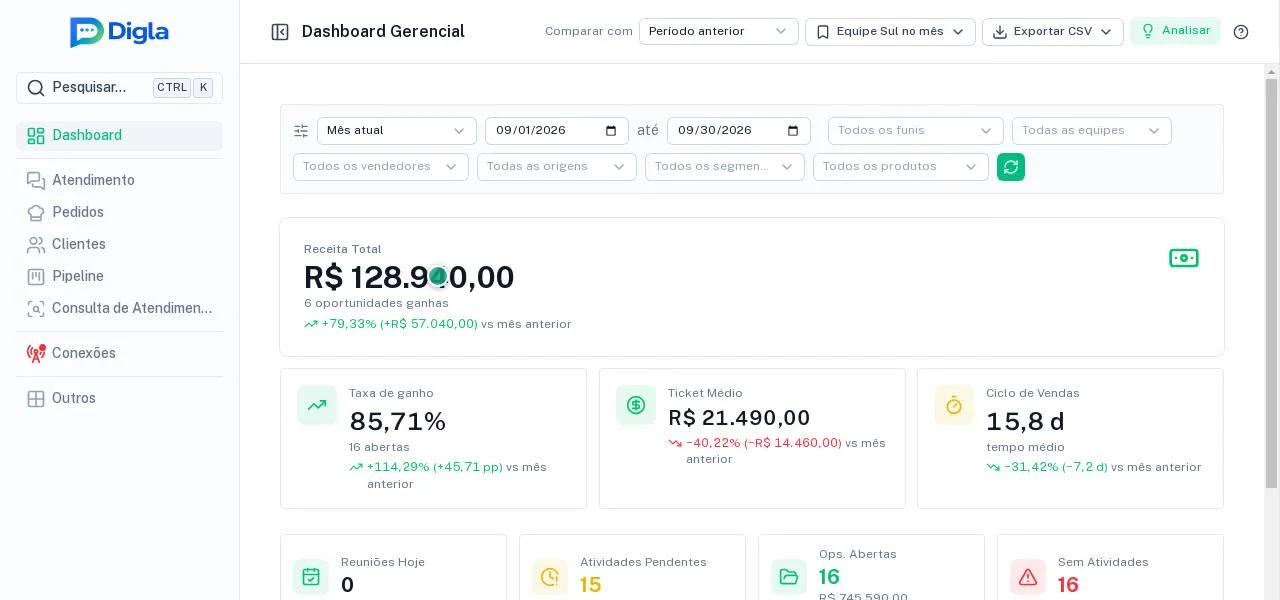Open the Mês atual period dropdown
The width and height of the screenshot is (1280, 600).
click(397, 131)
